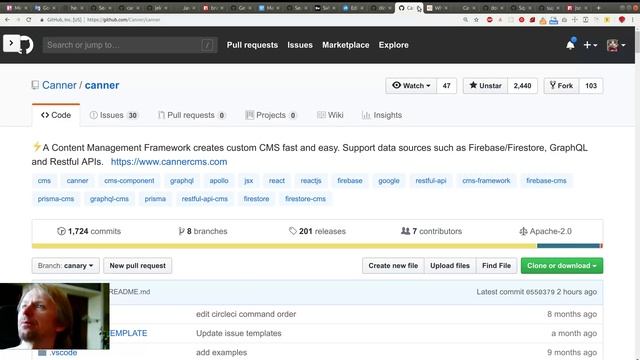Open the Insights tab
The width and height of the screenshot is (640, 360).
tap(382, 115)
